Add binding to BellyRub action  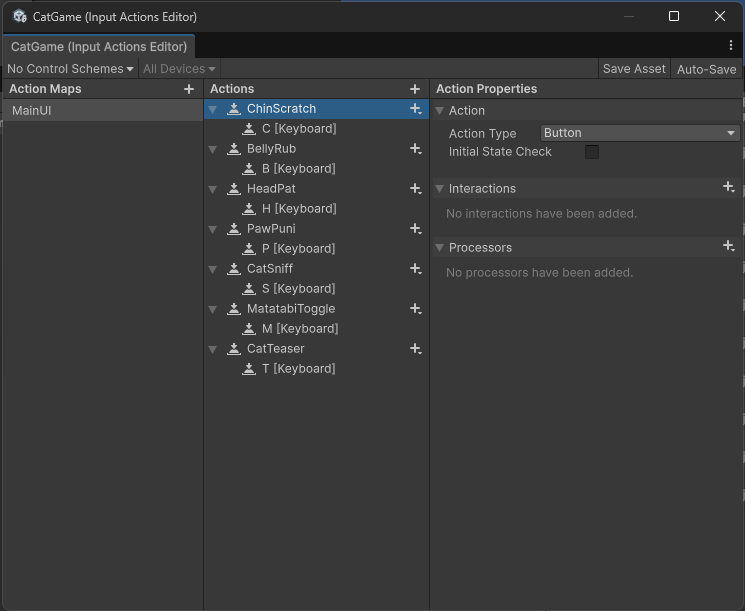click(x=415, y=149)
